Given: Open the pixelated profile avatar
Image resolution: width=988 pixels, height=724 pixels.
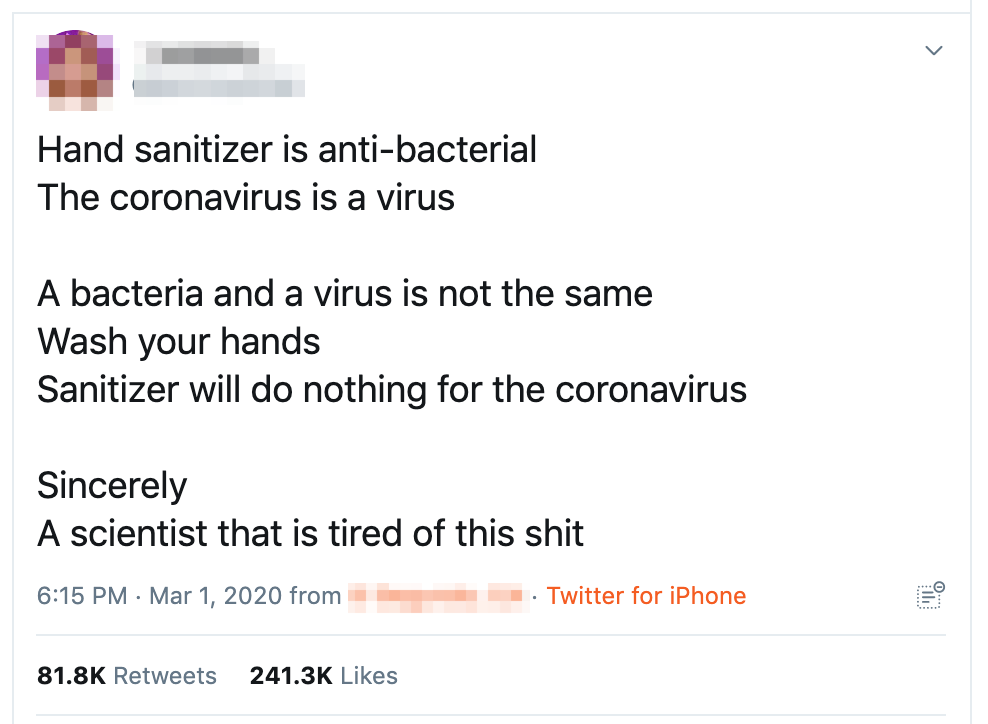Looking at the screenshot, I should (x=74, y=70).
